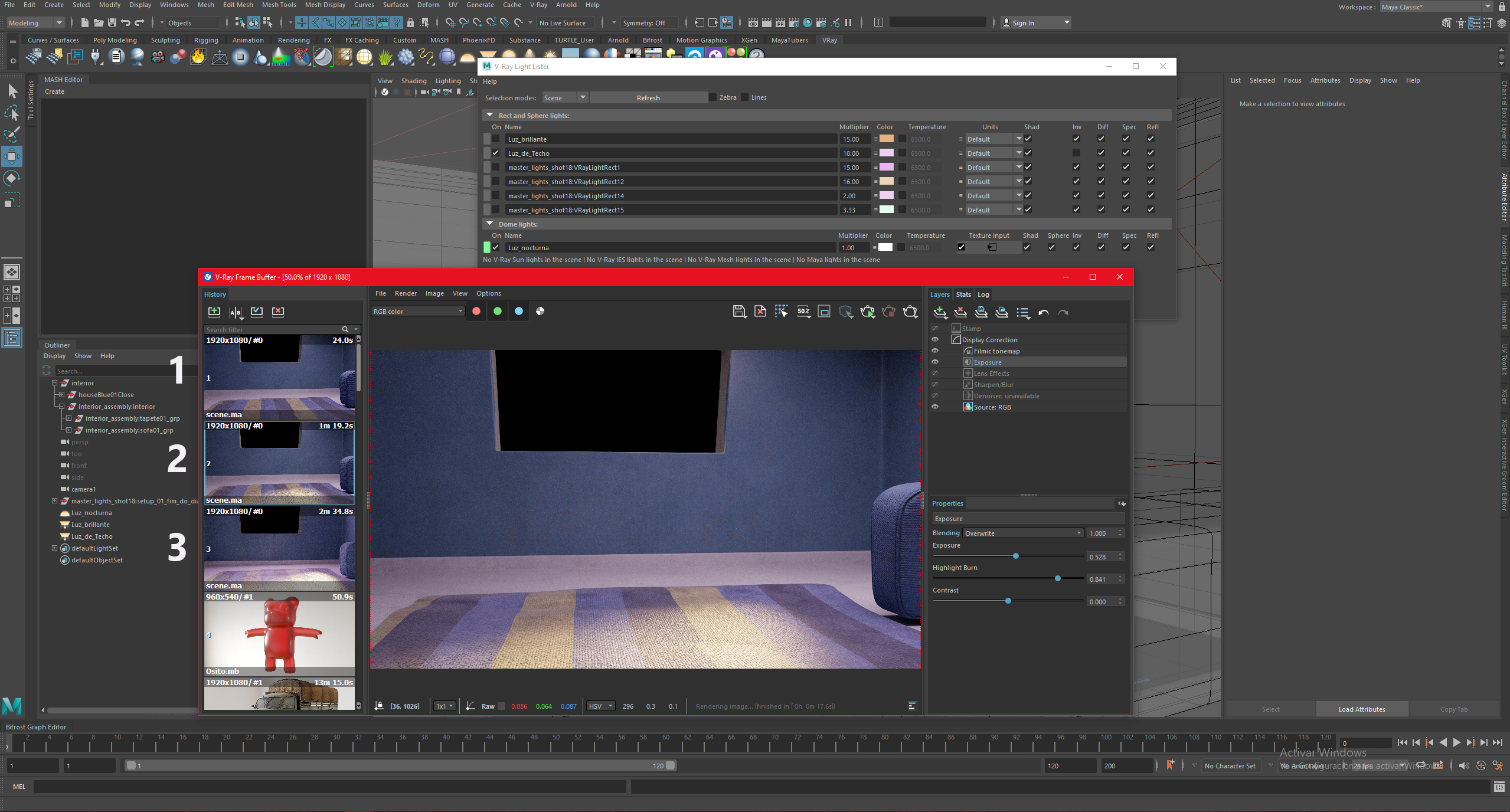The height and width of the screenshot is (812, 1510).
Task: Hide the Source: RGB layer
Action: (x=934, y=407)
